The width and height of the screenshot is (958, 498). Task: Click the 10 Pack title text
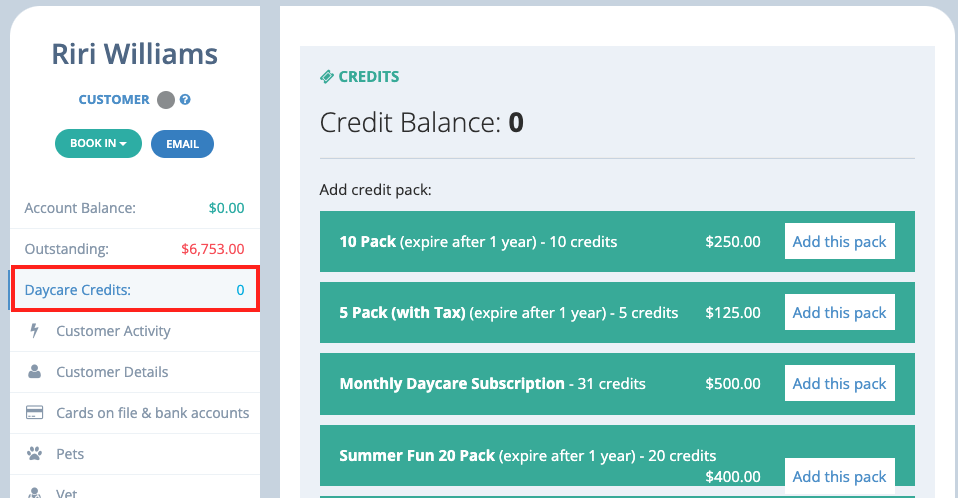click(x=368, y=241)
